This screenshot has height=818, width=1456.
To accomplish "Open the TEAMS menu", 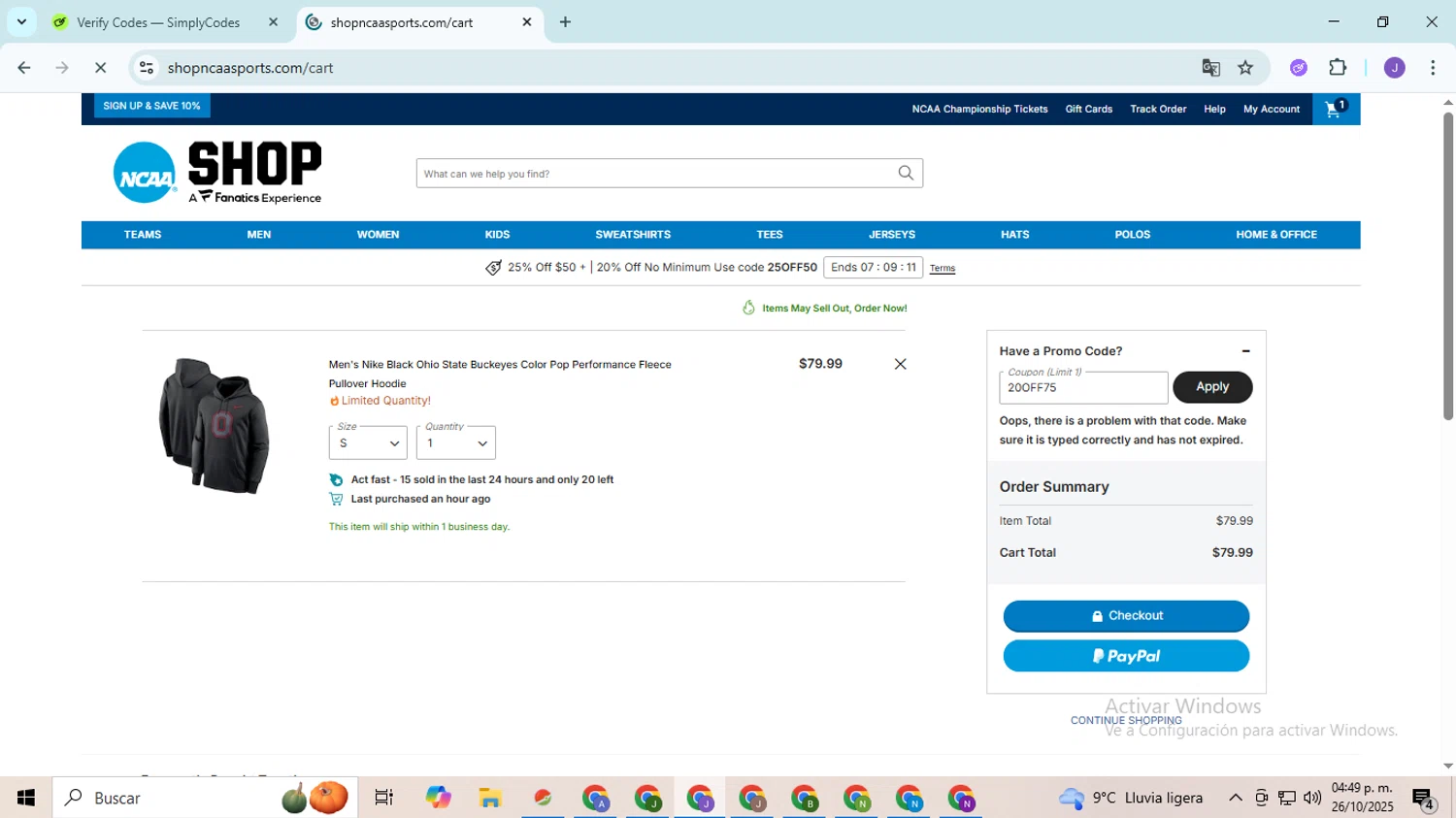I will 143,235.
